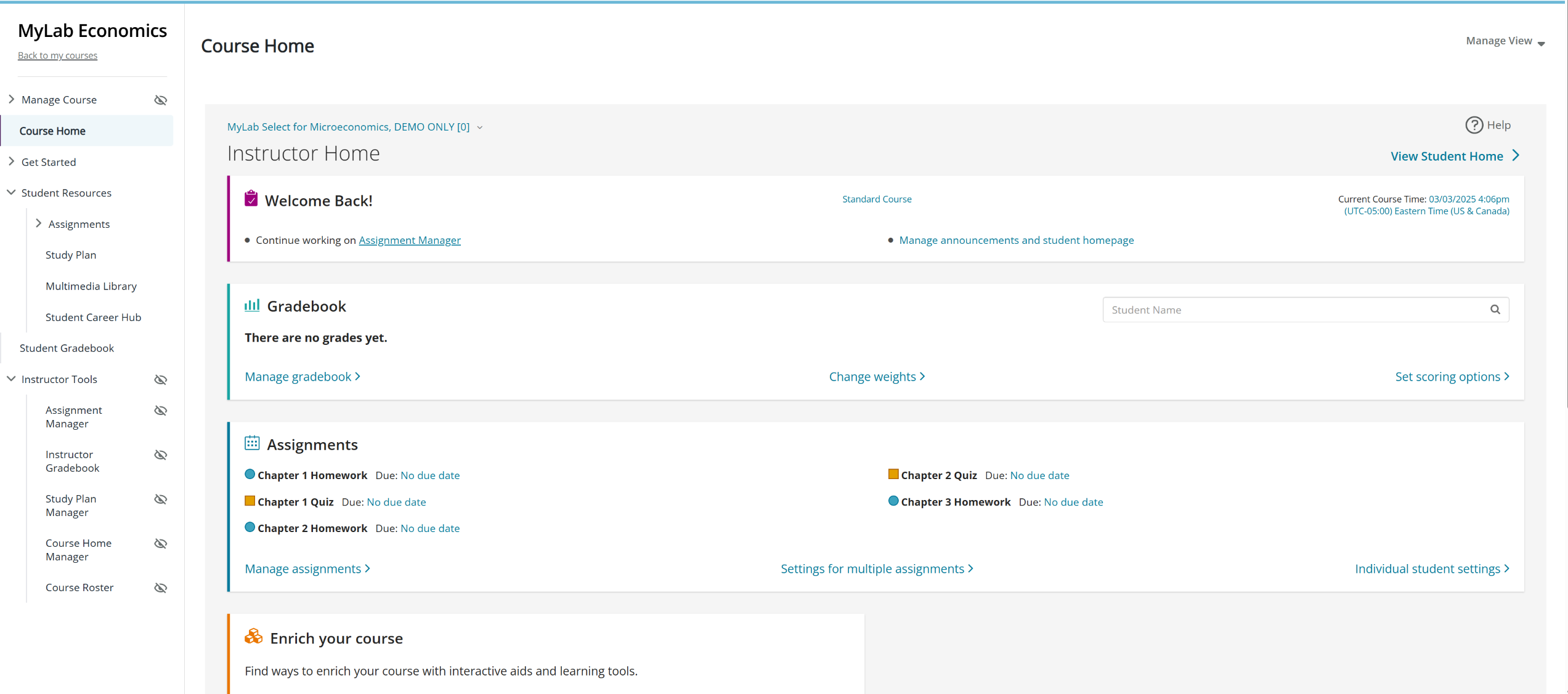The height and width of the screenshot is (694, 1568).
Task: Click the Help question mark icon
Action: [1473, 125]
